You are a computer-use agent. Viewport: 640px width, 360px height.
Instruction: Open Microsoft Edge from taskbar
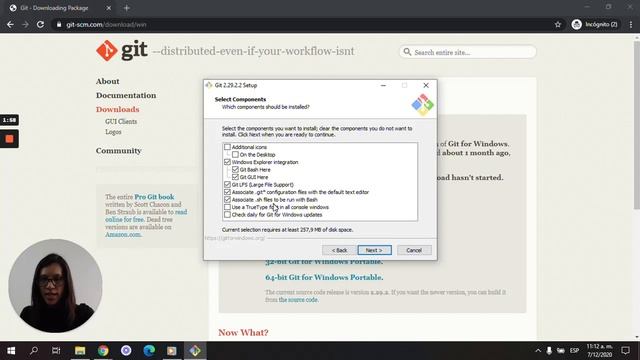pyautogui.click(x=149, y=351)
